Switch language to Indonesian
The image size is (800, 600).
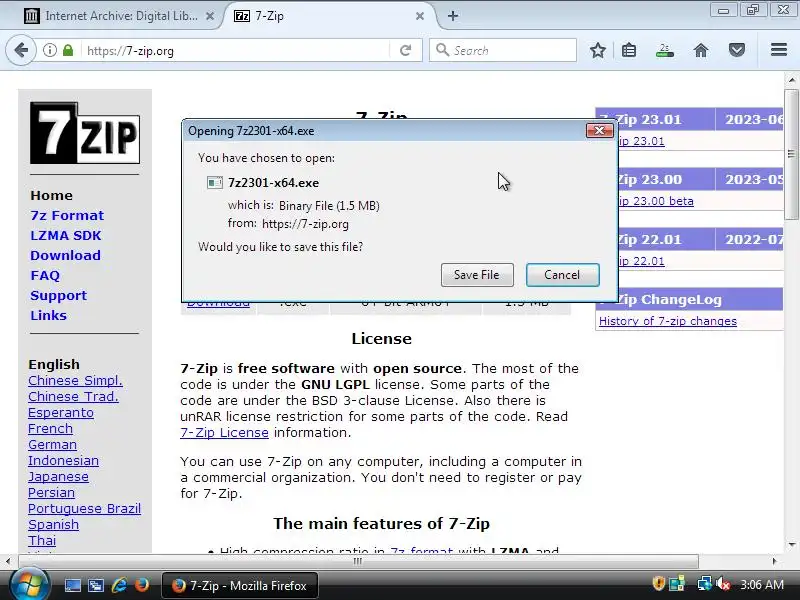pos(63,461)
